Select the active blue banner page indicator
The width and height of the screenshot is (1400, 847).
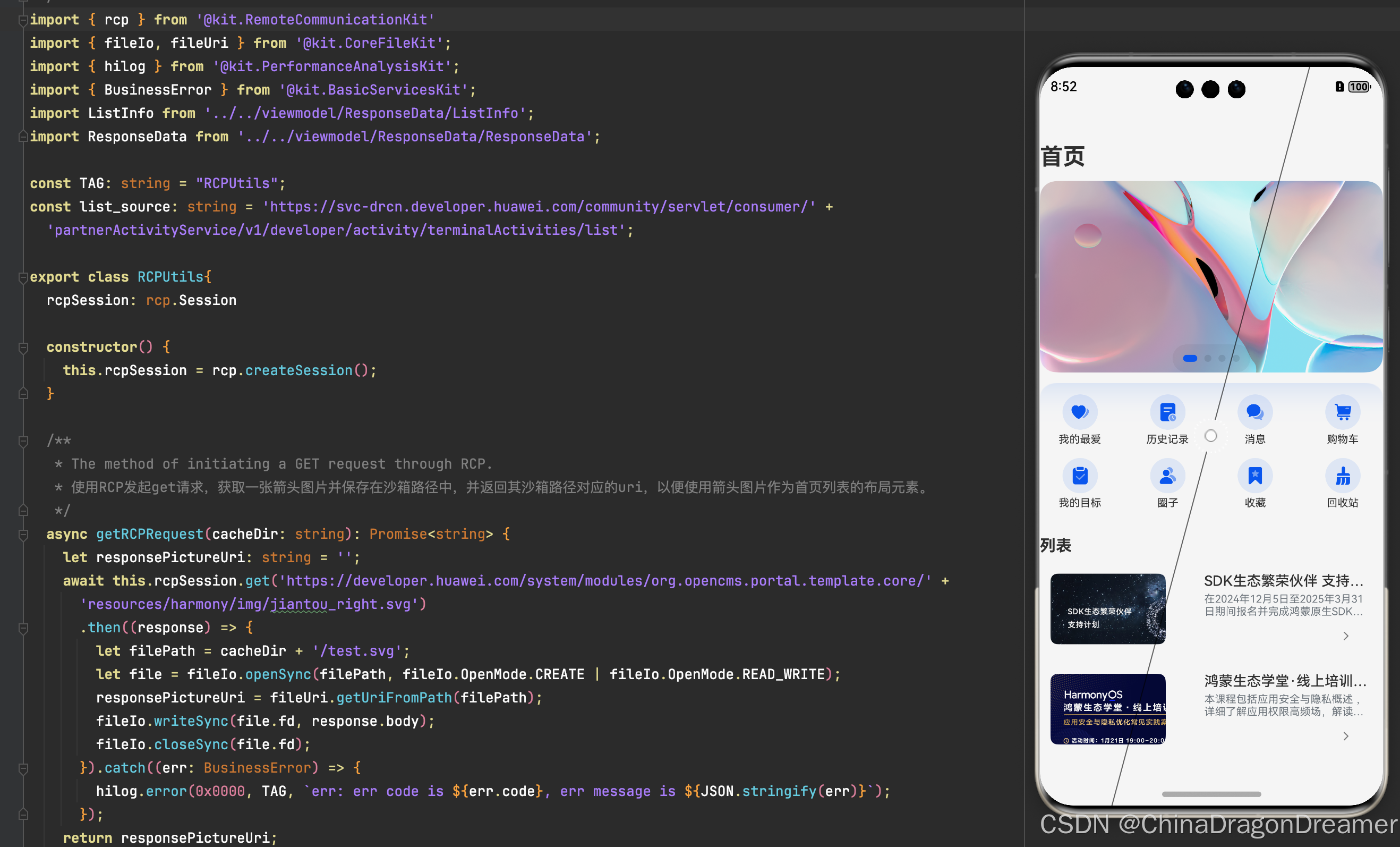click(x=1190, y=358)
